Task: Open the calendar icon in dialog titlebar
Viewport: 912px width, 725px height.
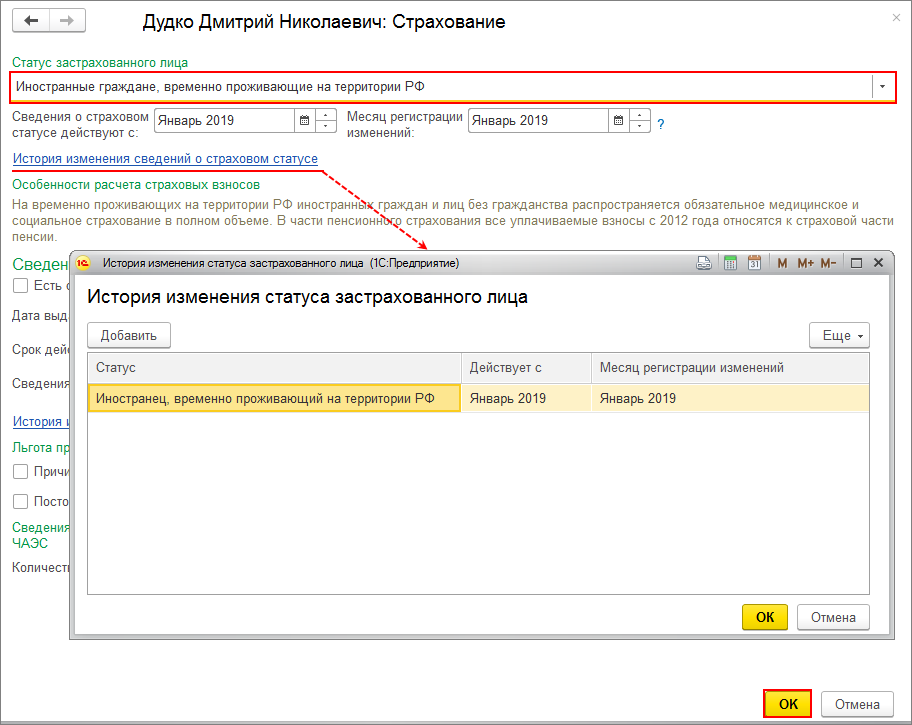Action: [755, 263]
